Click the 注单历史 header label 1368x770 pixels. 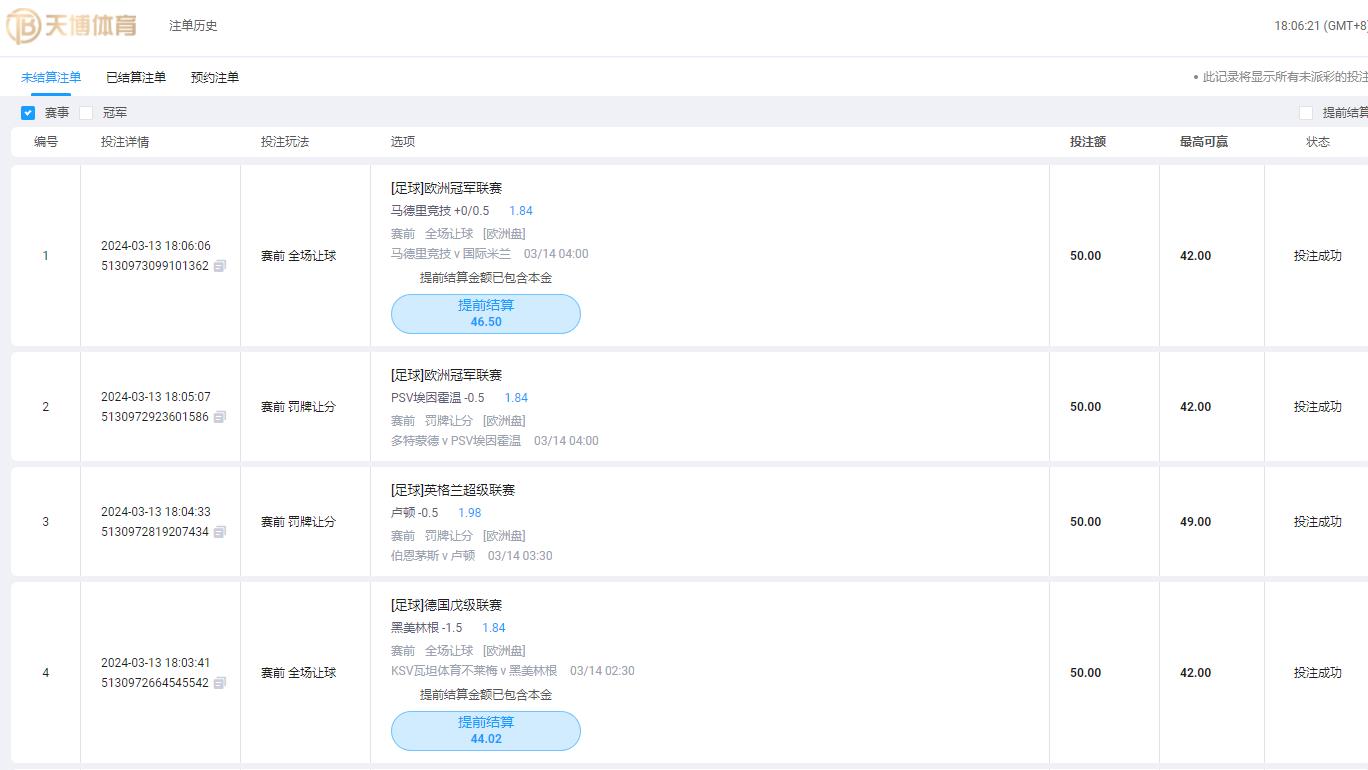pos(193,26)
